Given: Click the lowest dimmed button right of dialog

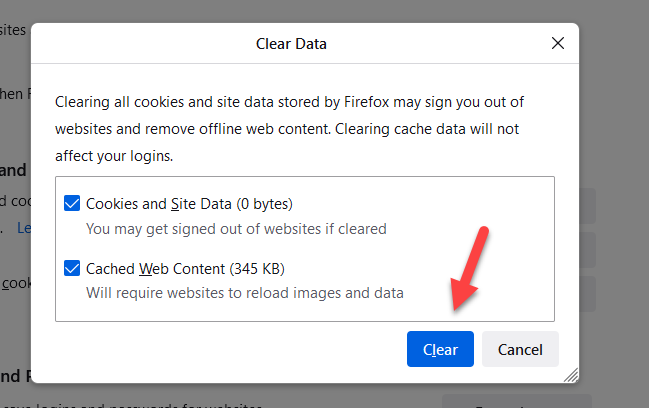Looking at the screenshot, I should (x=588, y=294).
